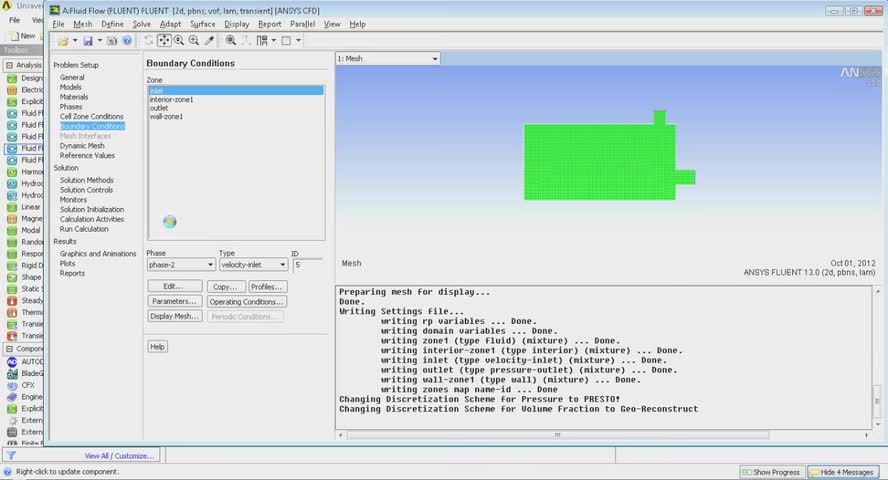Open dropdown arrow beside layout icon
Screen dimensions: 888x480
point(274,40)
